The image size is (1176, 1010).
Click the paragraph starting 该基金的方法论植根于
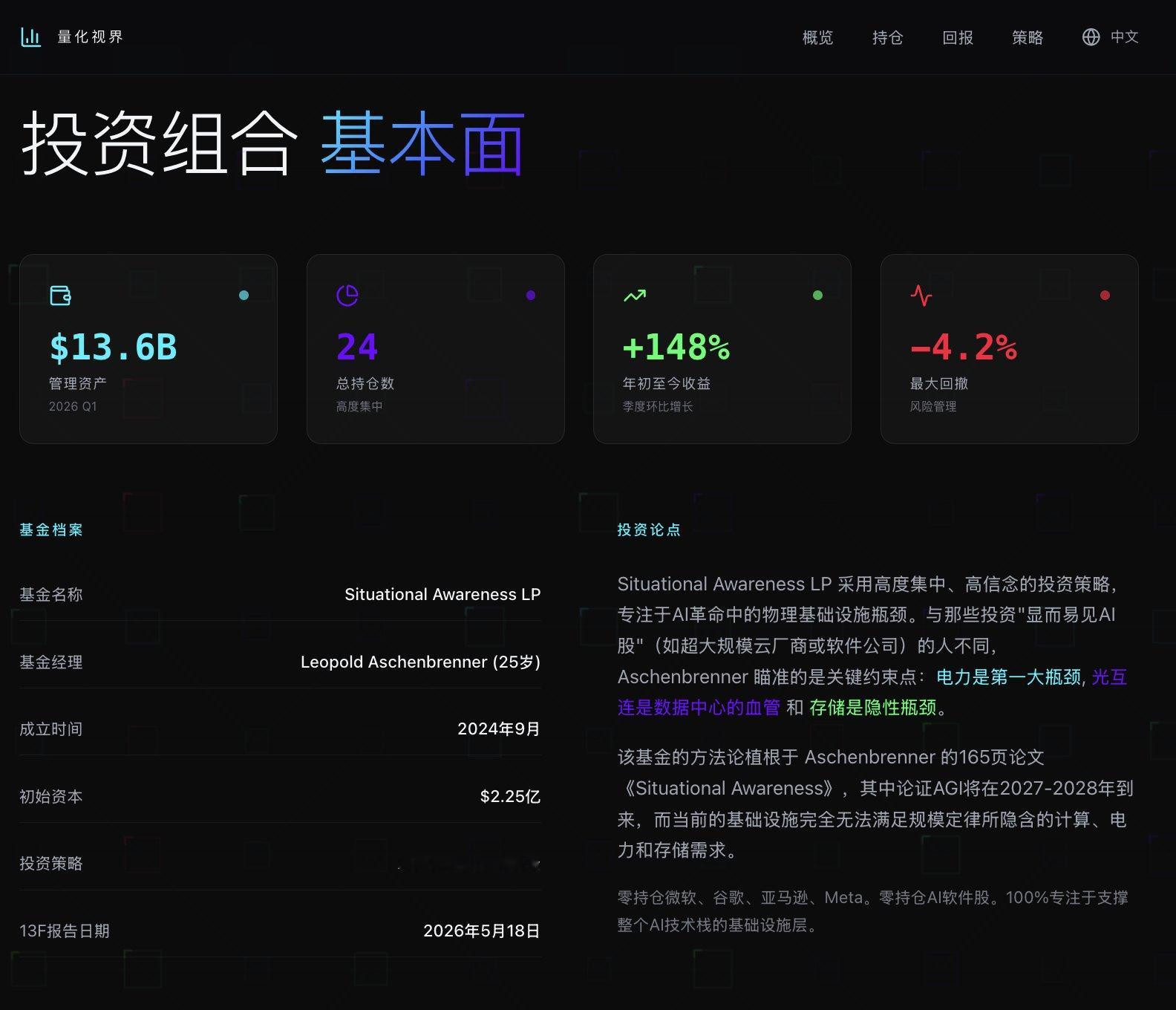pyautogui.click(x=875, y=804)
